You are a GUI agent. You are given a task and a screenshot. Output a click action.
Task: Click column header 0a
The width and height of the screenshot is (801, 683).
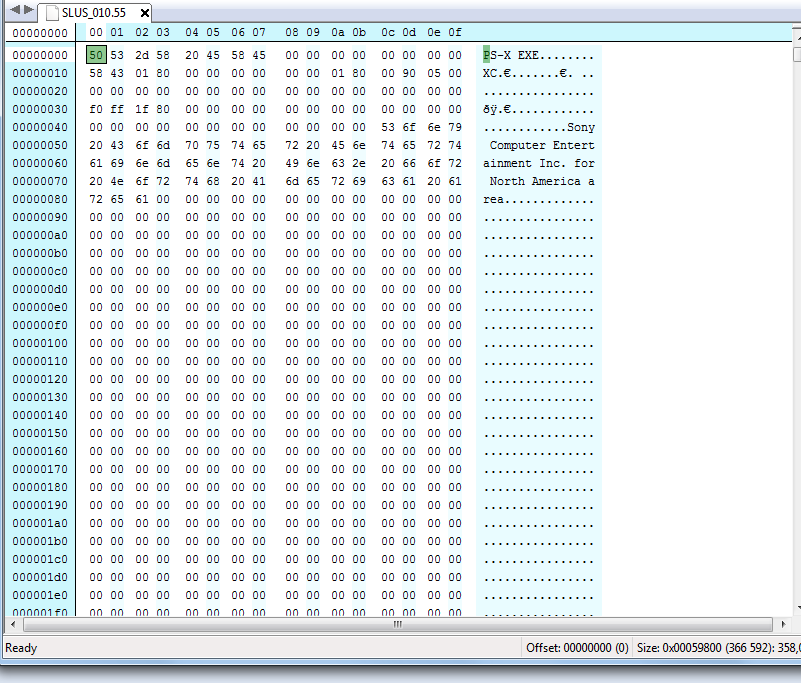click(338, 33)
